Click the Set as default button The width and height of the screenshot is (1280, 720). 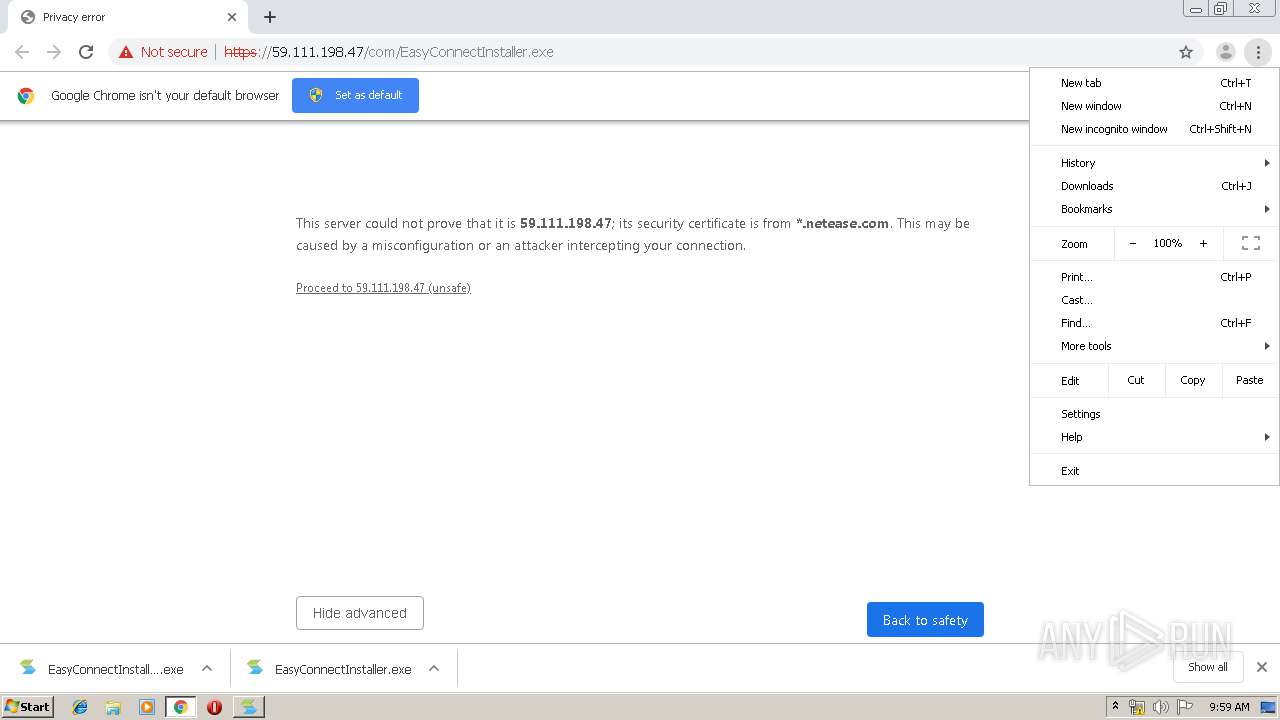(x=355, y=95)
